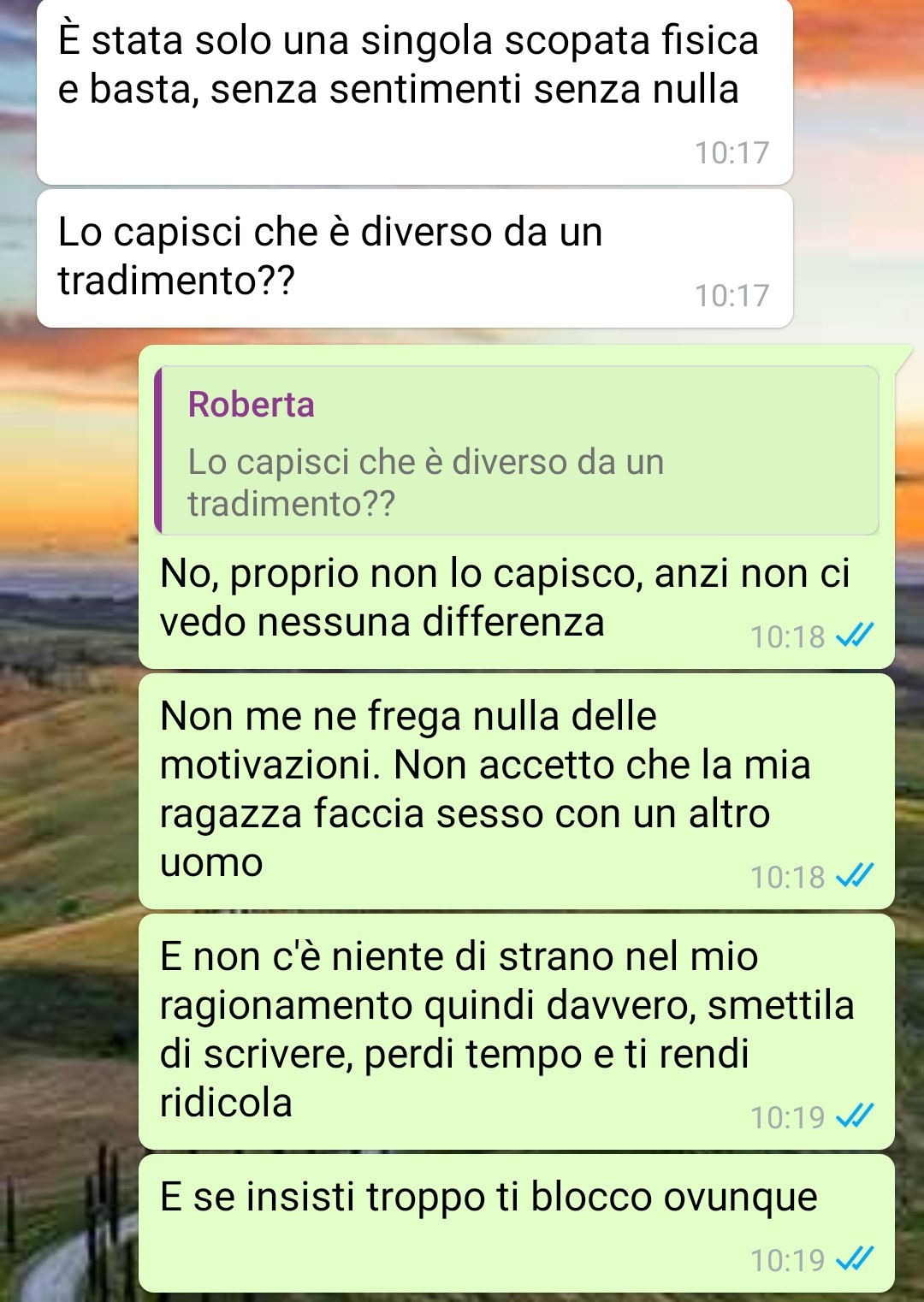
Task: Tap the 10:18 timestamp on 'altro uomo' message
Action: [x=787, y=877]
